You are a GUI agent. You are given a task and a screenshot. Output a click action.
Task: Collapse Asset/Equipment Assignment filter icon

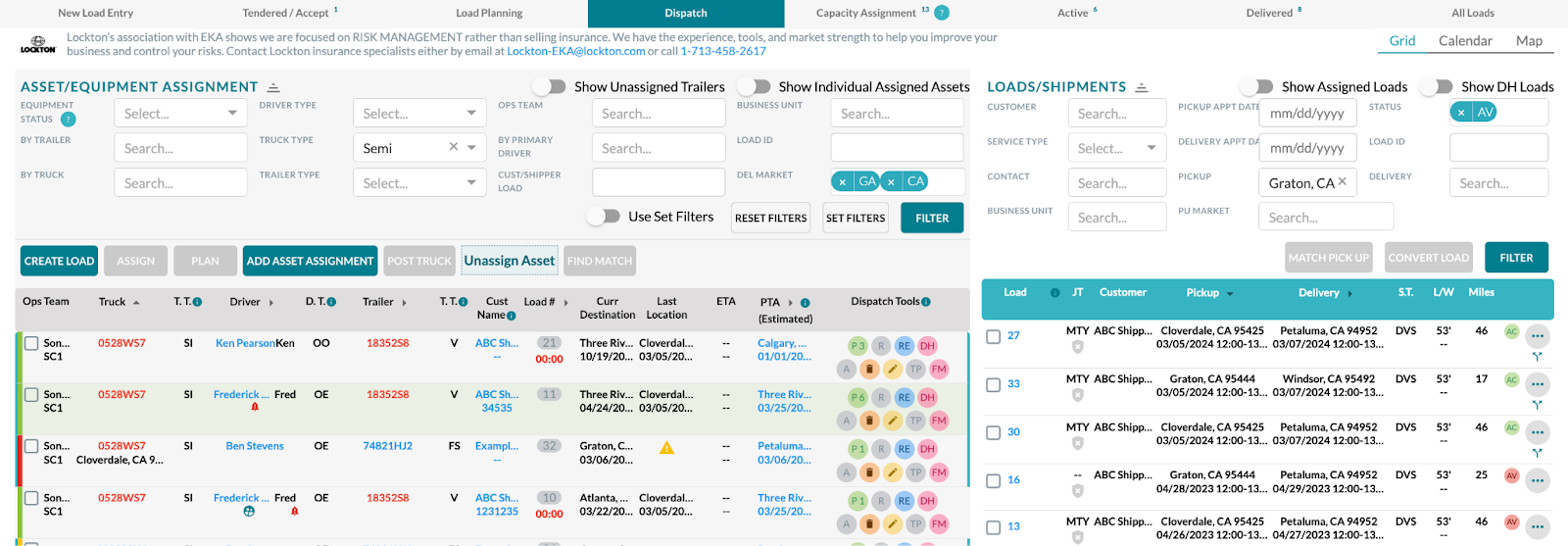pos(273,87)
